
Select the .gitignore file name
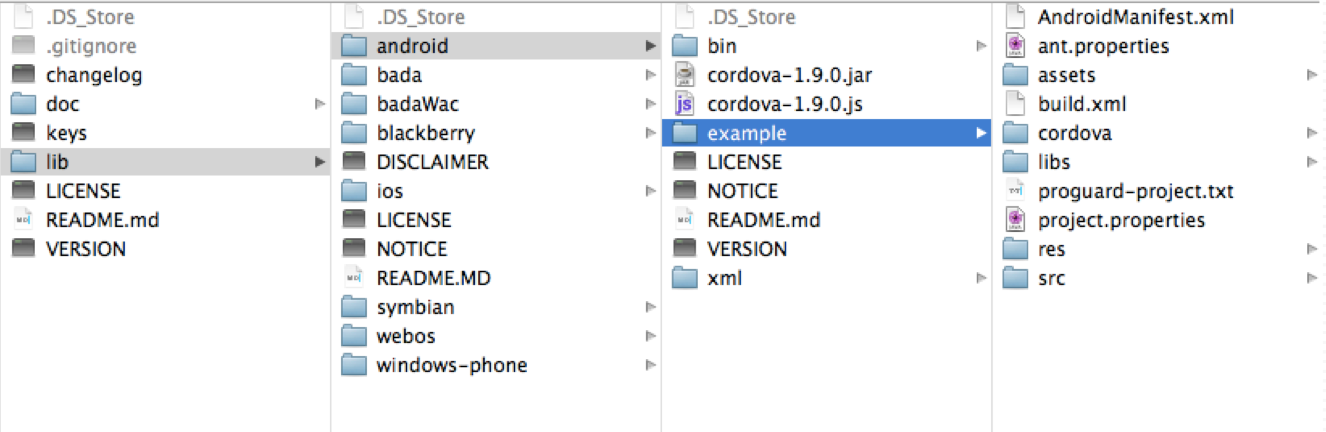click(x=91, y=46)
